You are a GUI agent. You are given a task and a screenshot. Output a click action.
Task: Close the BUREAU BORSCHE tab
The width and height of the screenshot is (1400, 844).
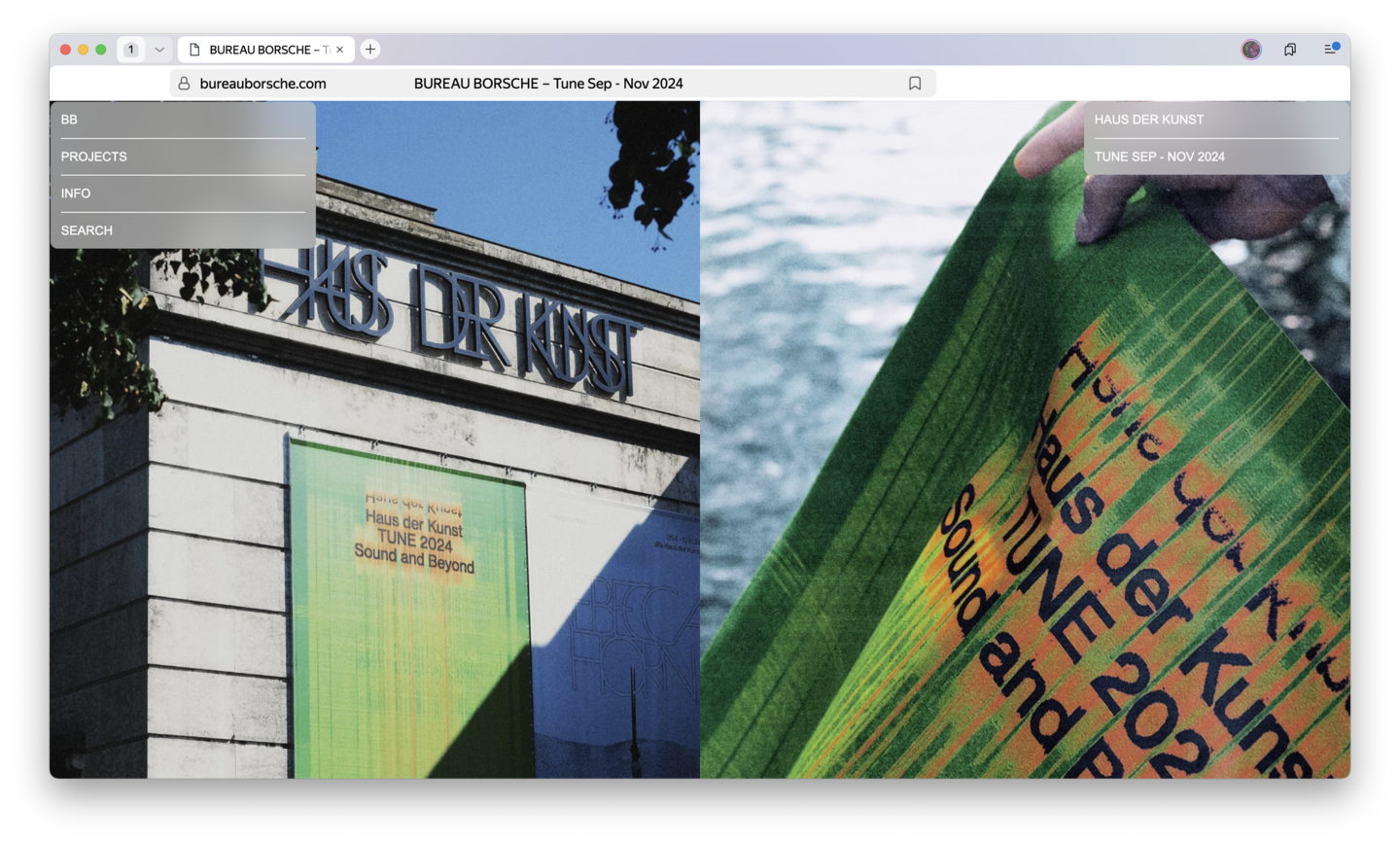click(x=340, y=50)
